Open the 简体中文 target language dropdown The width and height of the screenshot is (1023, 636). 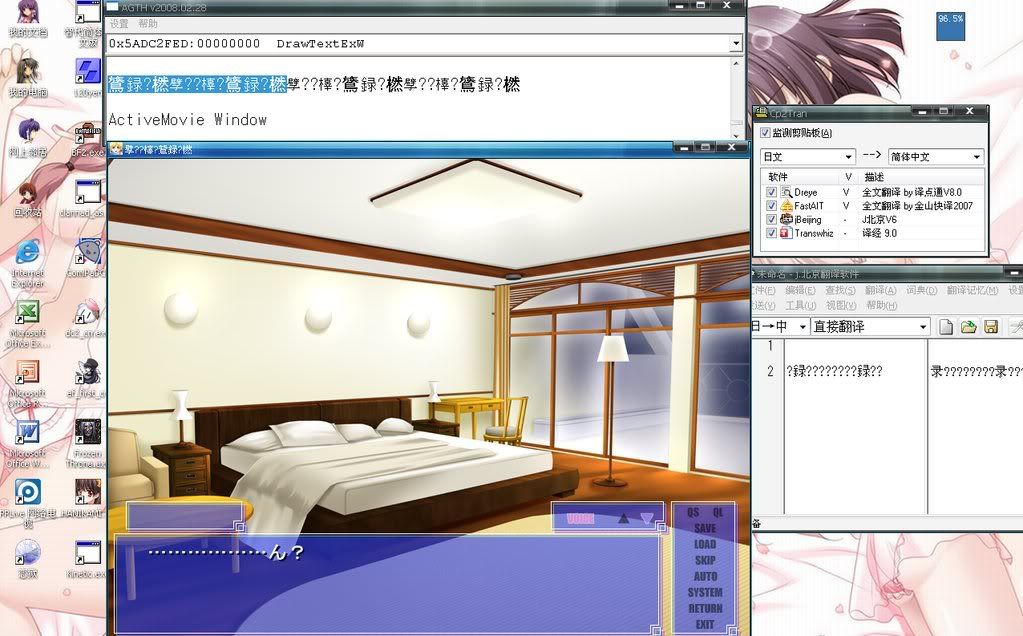click(x=977, y=157)
